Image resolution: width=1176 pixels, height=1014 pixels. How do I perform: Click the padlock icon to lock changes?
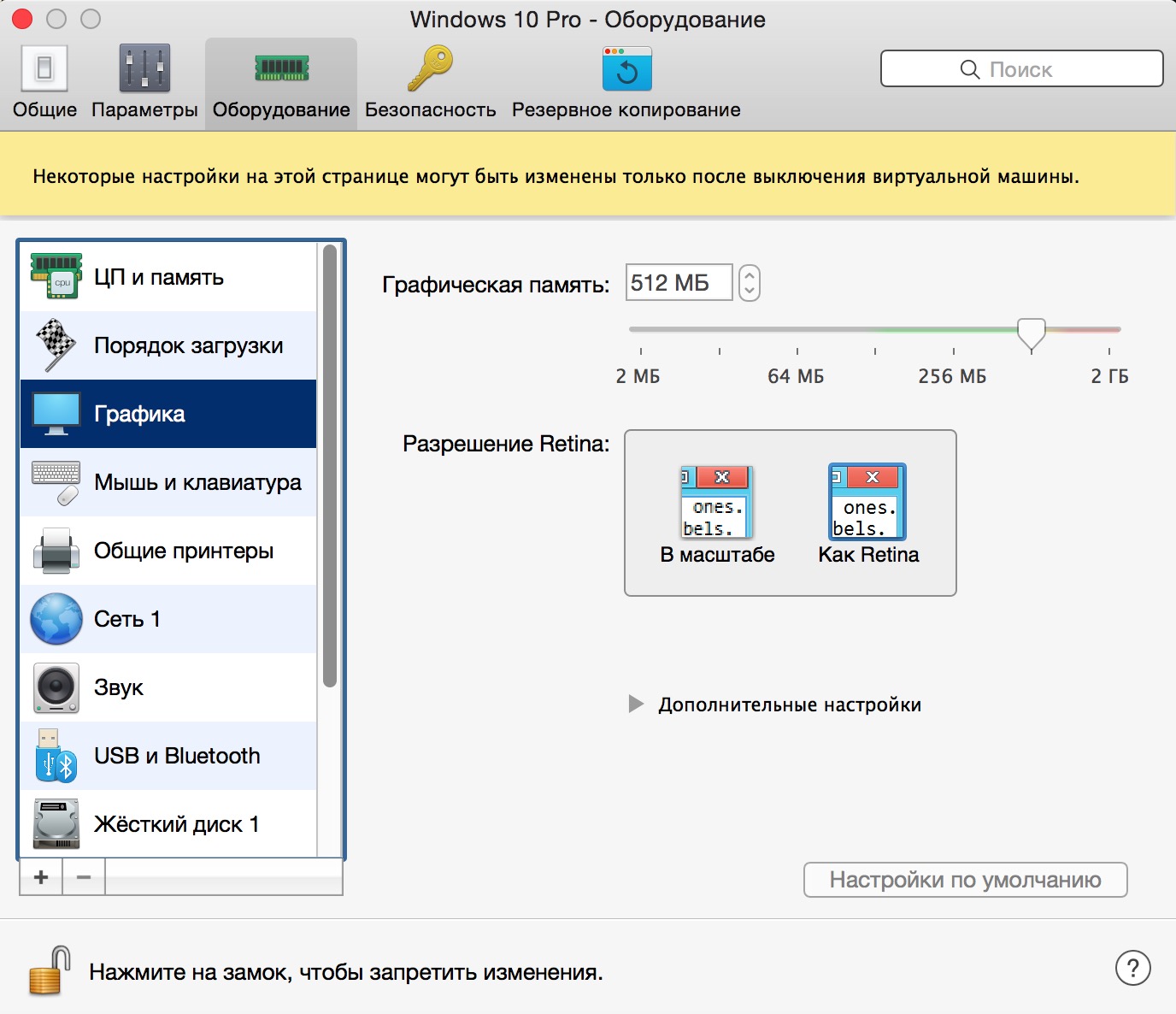[48, 971]
